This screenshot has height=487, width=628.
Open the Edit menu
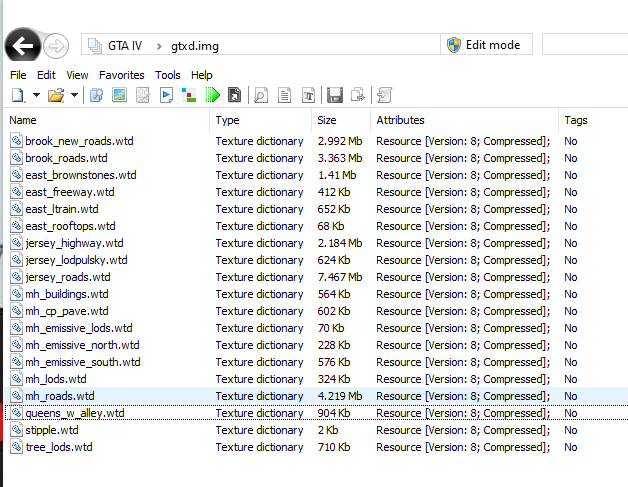coord(46,75)
